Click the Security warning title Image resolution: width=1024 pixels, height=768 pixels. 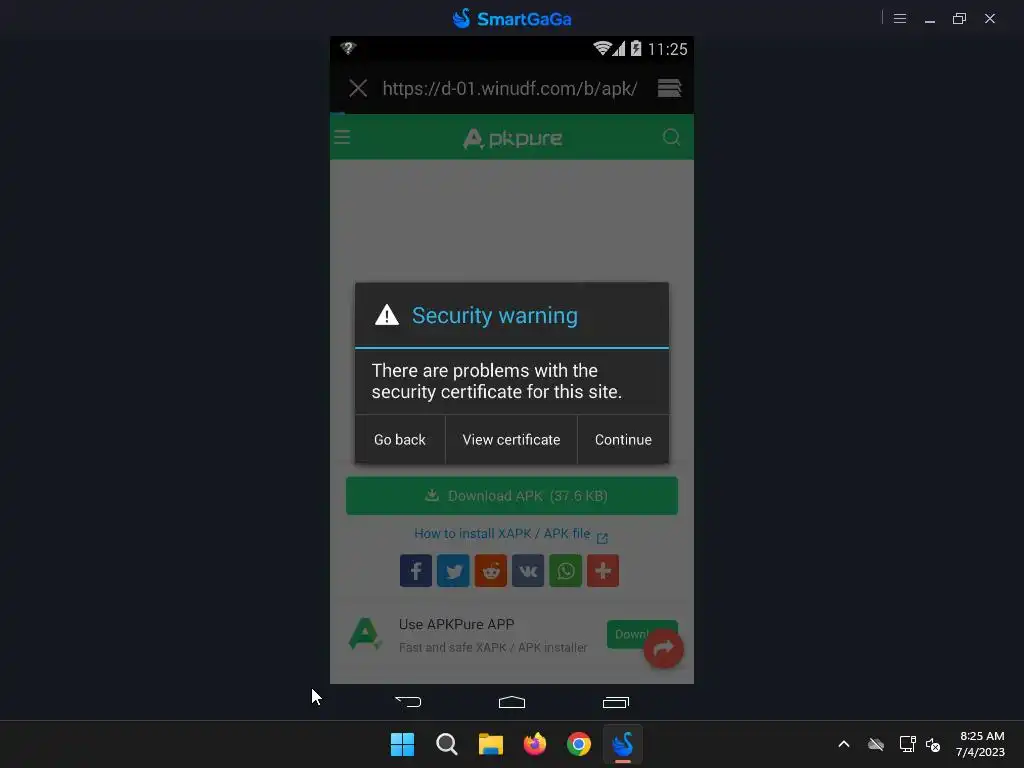click(x=494, y=315)
